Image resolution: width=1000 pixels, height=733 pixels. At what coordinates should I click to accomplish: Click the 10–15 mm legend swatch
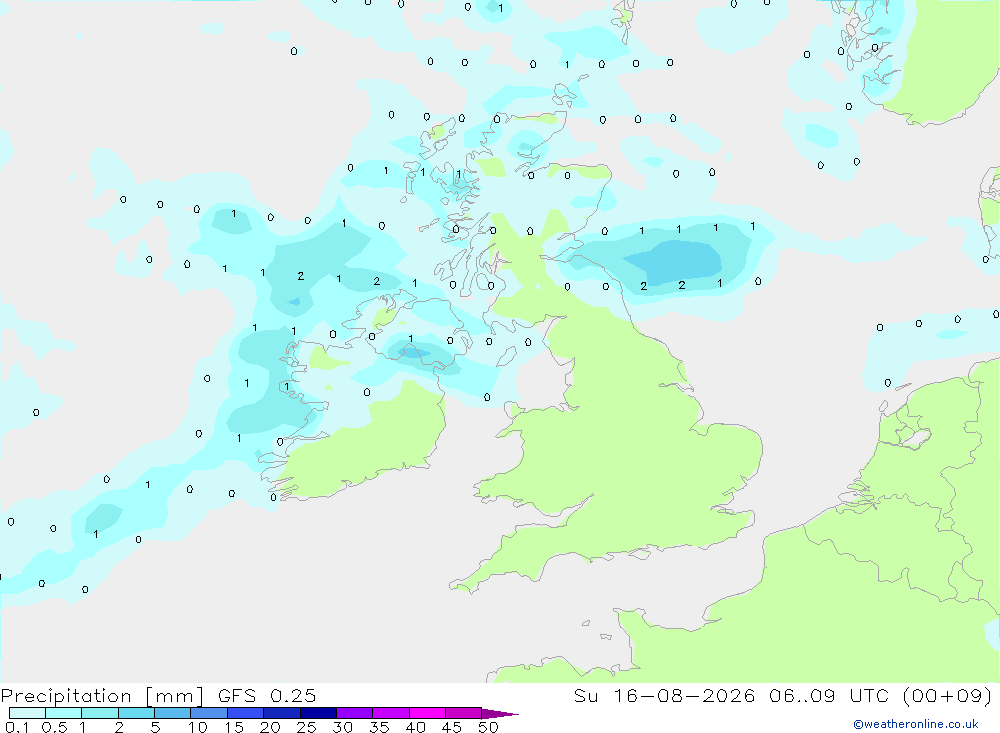209,713
